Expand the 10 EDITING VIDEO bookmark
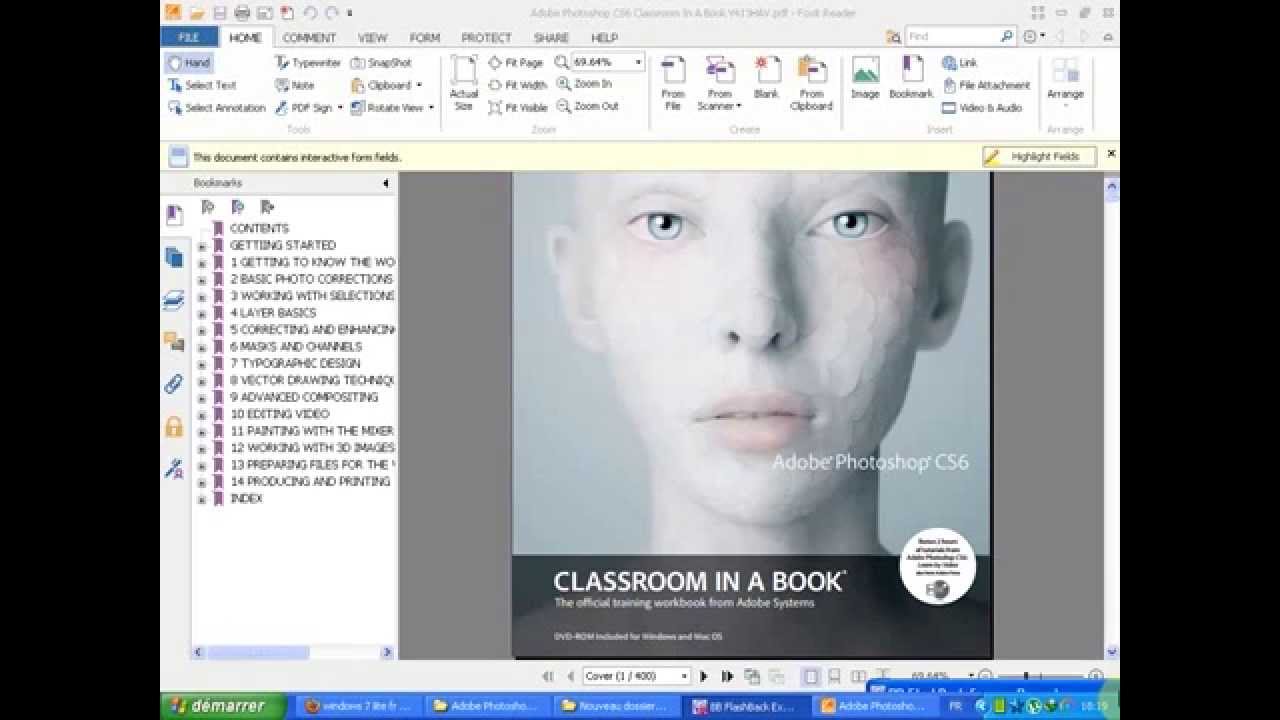This screenshot has height=720, width=1280. (201, 414)
